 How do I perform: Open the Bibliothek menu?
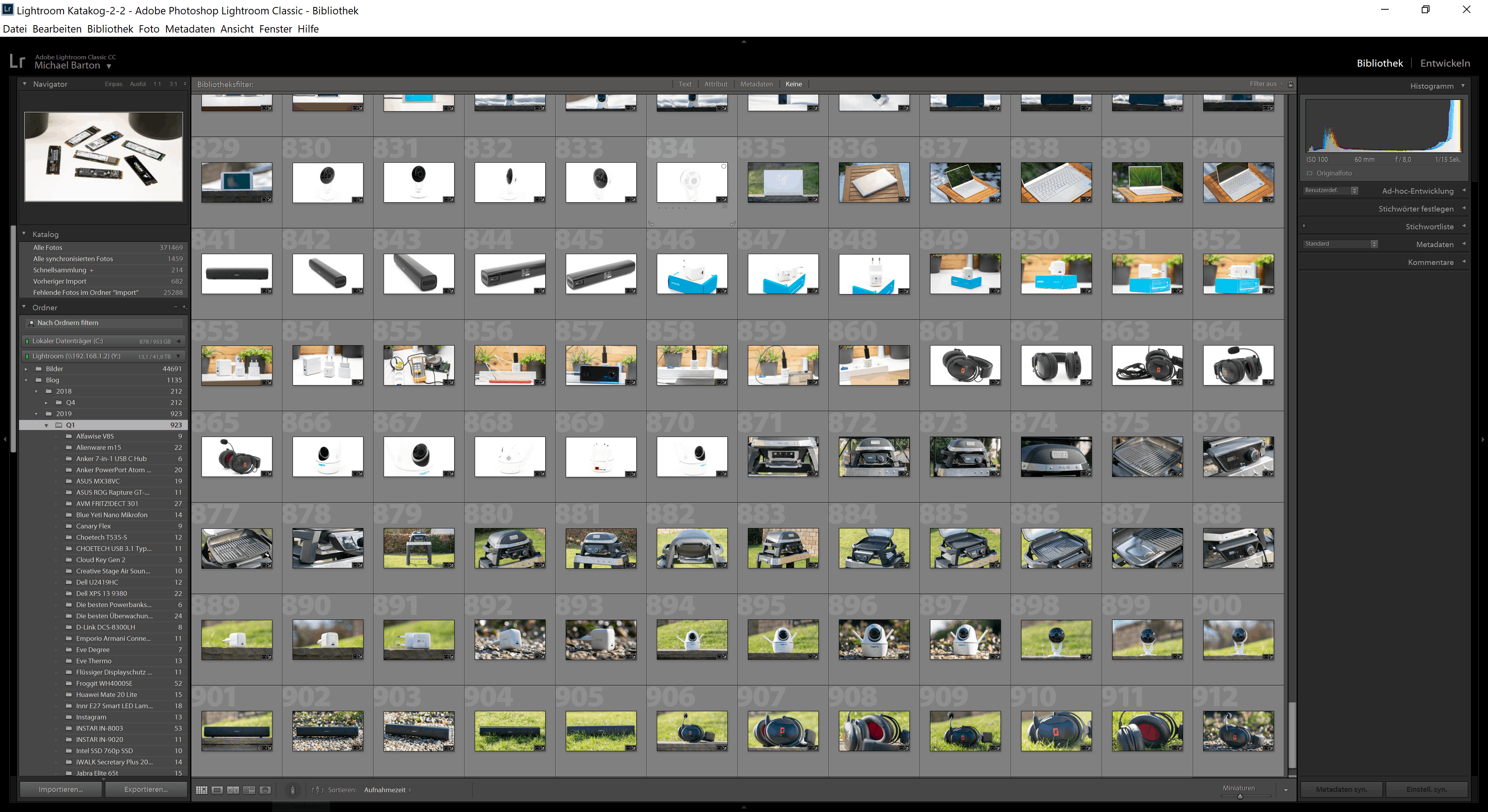(x=110, y=29)
